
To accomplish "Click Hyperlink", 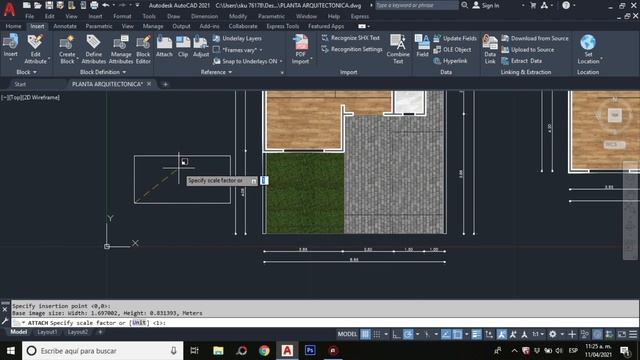I will tap(450, 61).
